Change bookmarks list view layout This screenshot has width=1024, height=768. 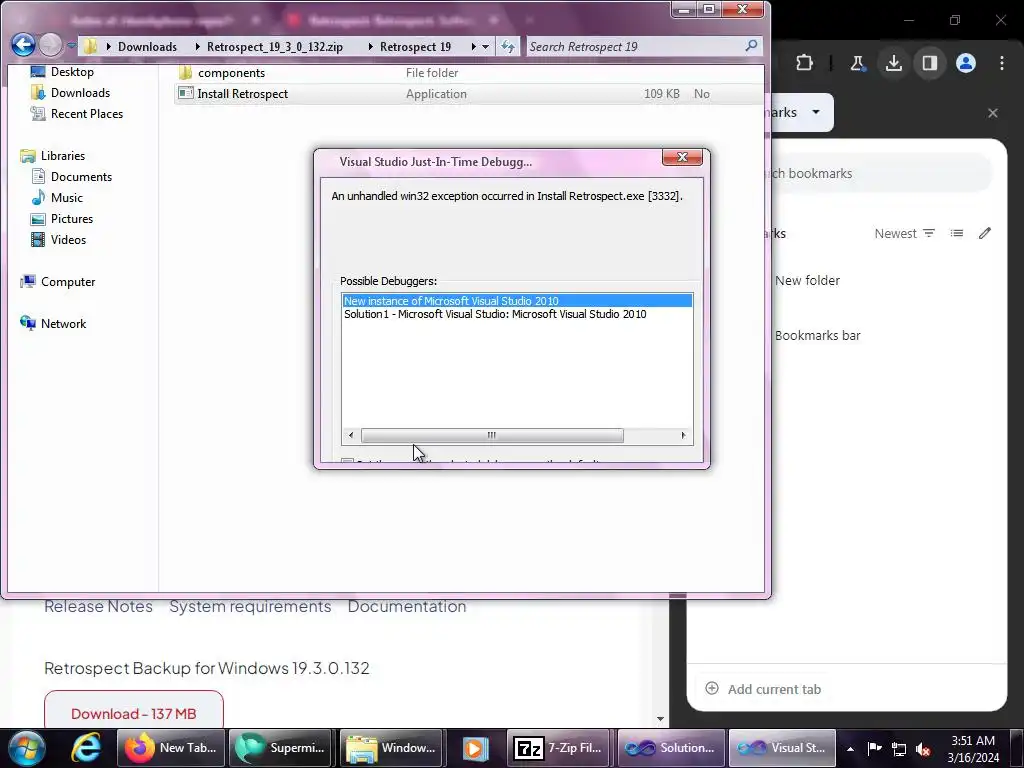957,233
